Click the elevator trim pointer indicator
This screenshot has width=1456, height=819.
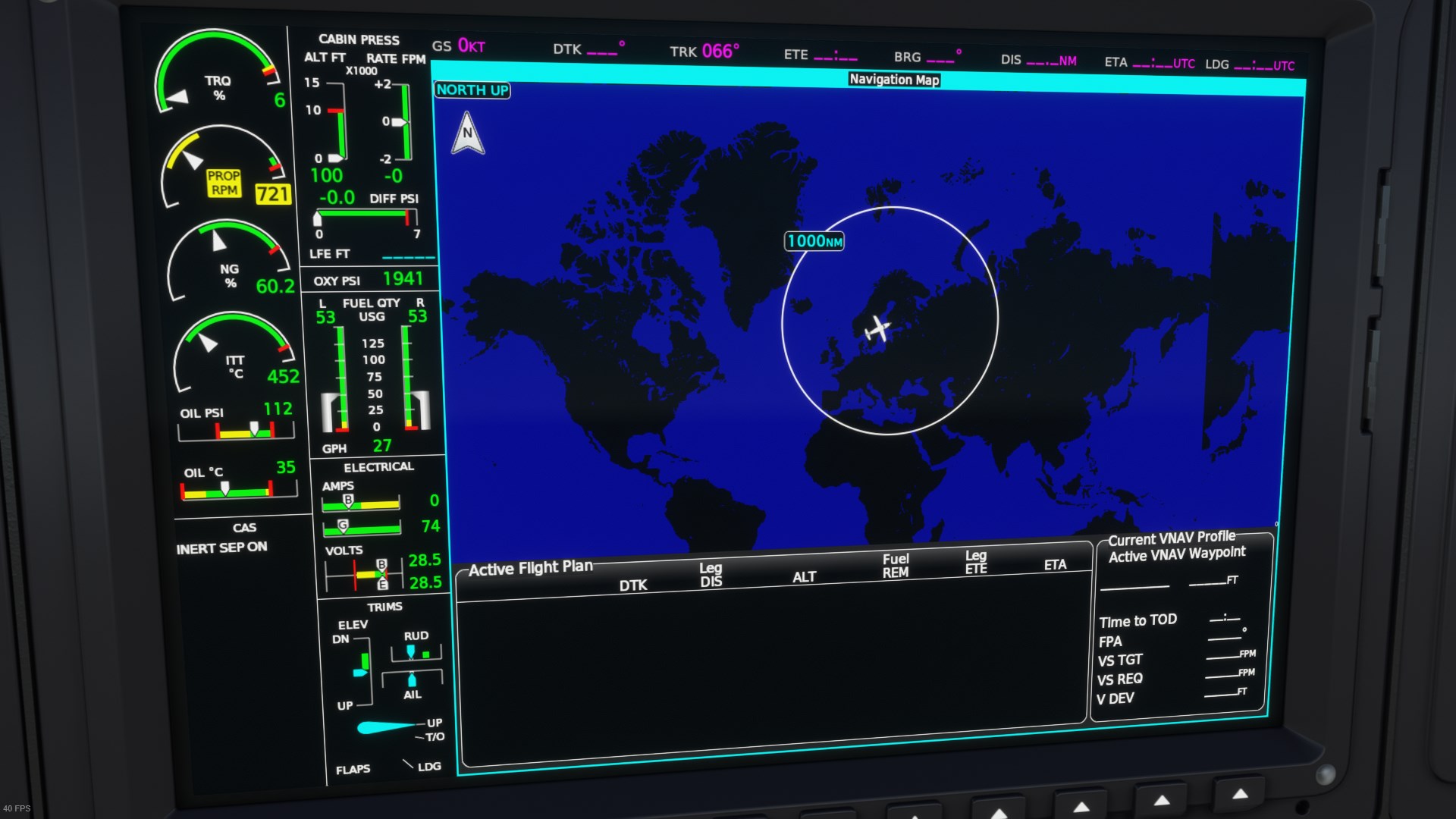click(x=361, y=672)
